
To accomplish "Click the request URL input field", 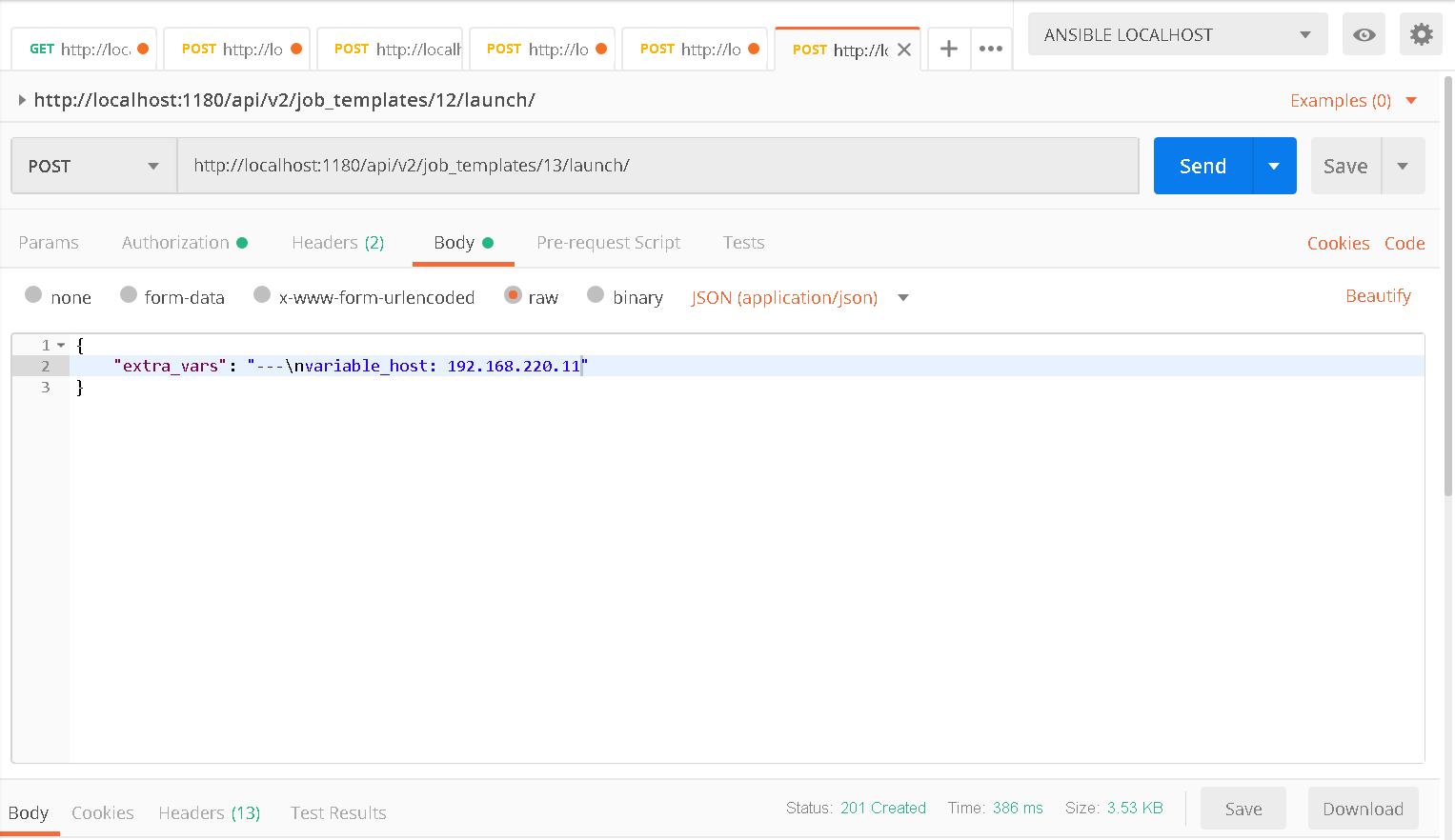I will click(x=657, y=166).
